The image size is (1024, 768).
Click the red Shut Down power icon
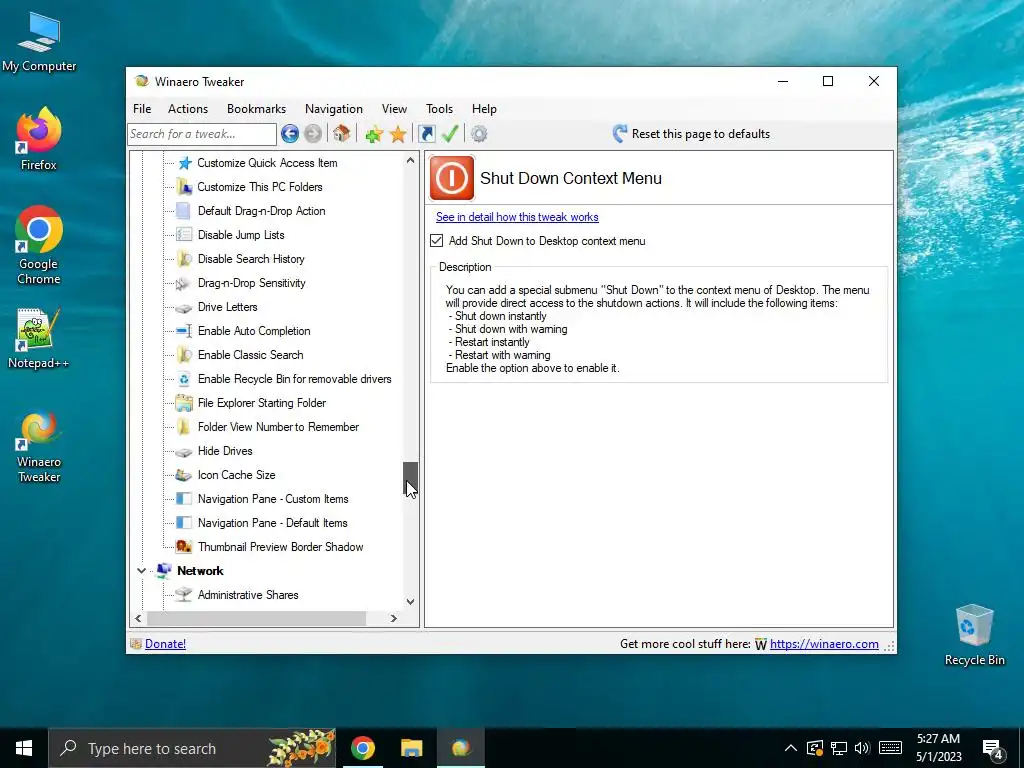tap(452, 178)
